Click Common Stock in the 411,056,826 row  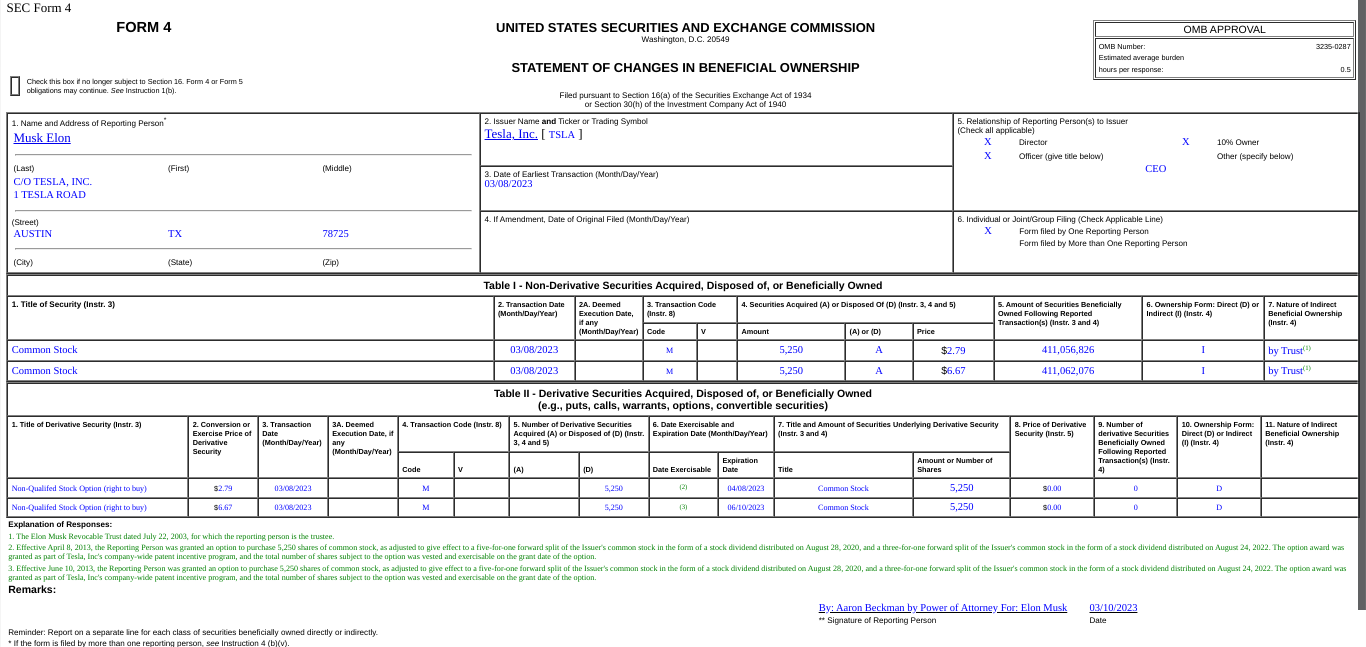pyautogui.click(x=44, y=350)
